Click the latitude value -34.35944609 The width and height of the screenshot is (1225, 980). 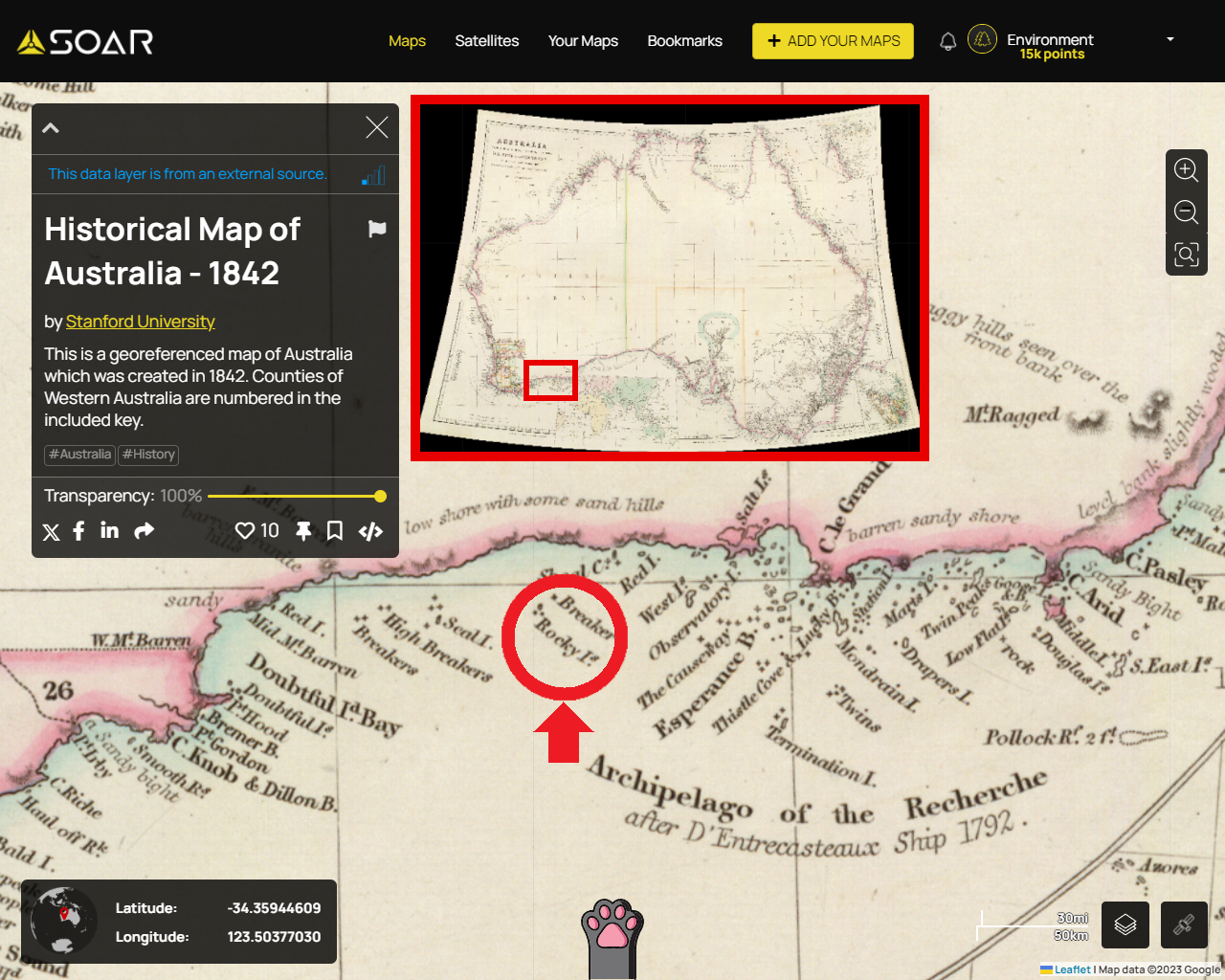click(x=274, y=908)
